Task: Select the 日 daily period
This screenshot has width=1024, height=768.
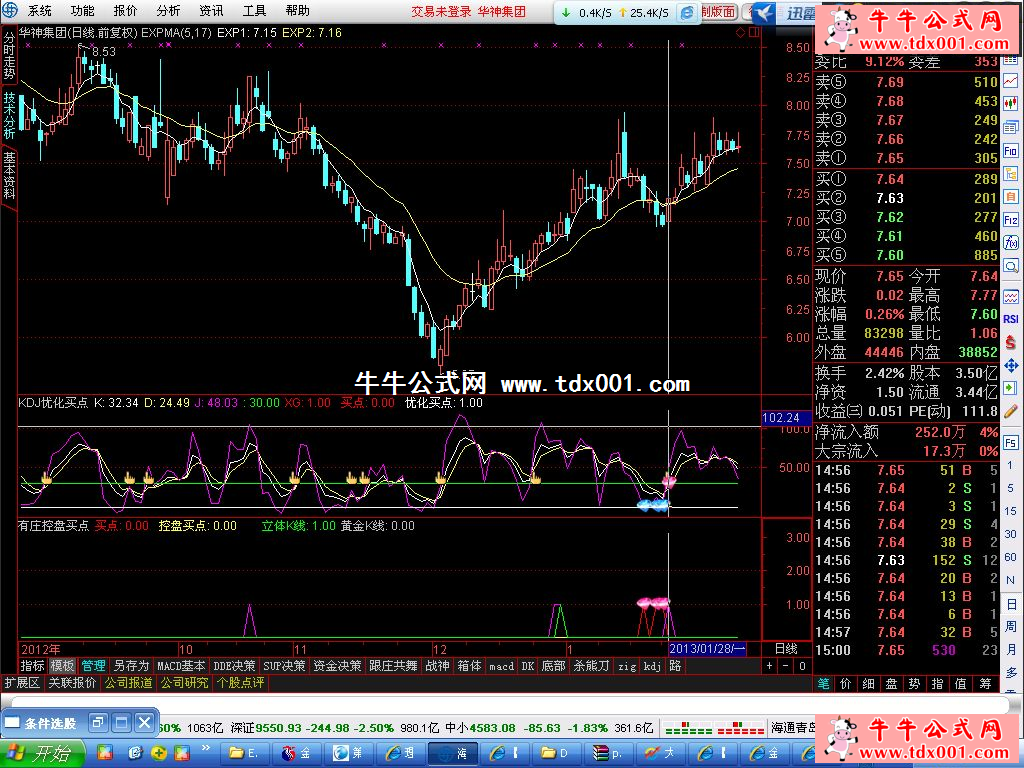Action: coord(1011,604)
